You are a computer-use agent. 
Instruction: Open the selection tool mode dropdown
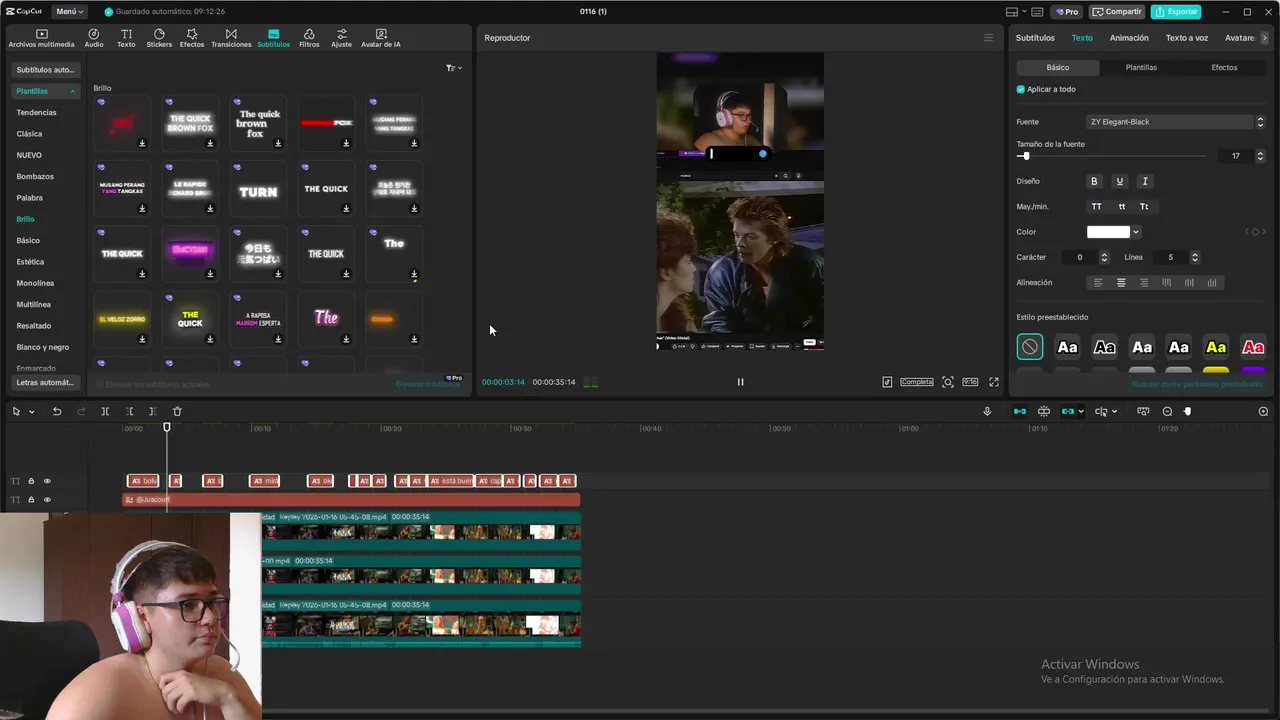(32, 412)
